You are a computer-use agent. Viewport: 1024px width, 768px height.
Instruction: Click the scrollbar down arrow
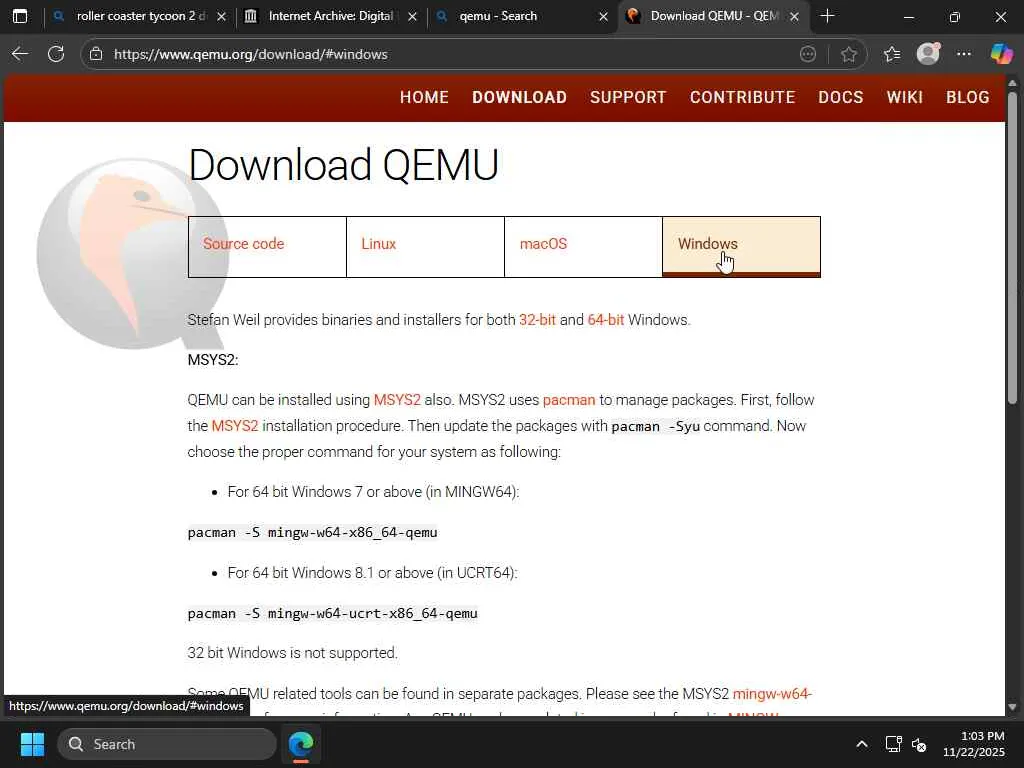[x=1012, y=707]
